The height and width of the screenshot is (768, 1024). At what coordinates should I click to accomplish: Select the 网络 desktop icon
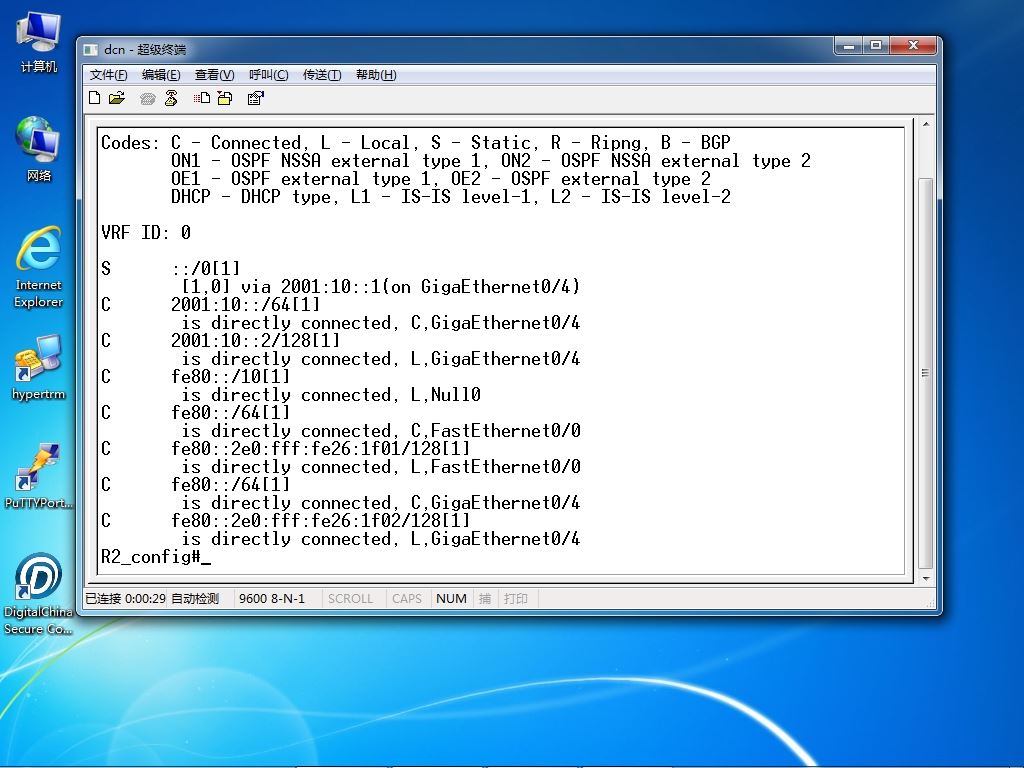(x=39, y=149)
